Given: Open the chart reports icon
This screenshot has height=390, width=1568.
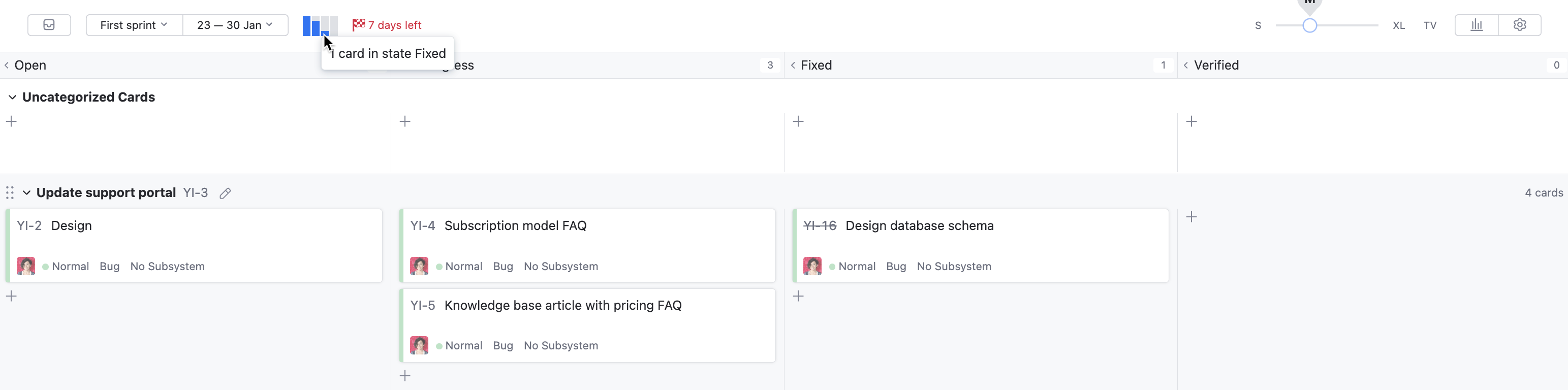Looking at the screenshot, I should (x=1476, y=25).
